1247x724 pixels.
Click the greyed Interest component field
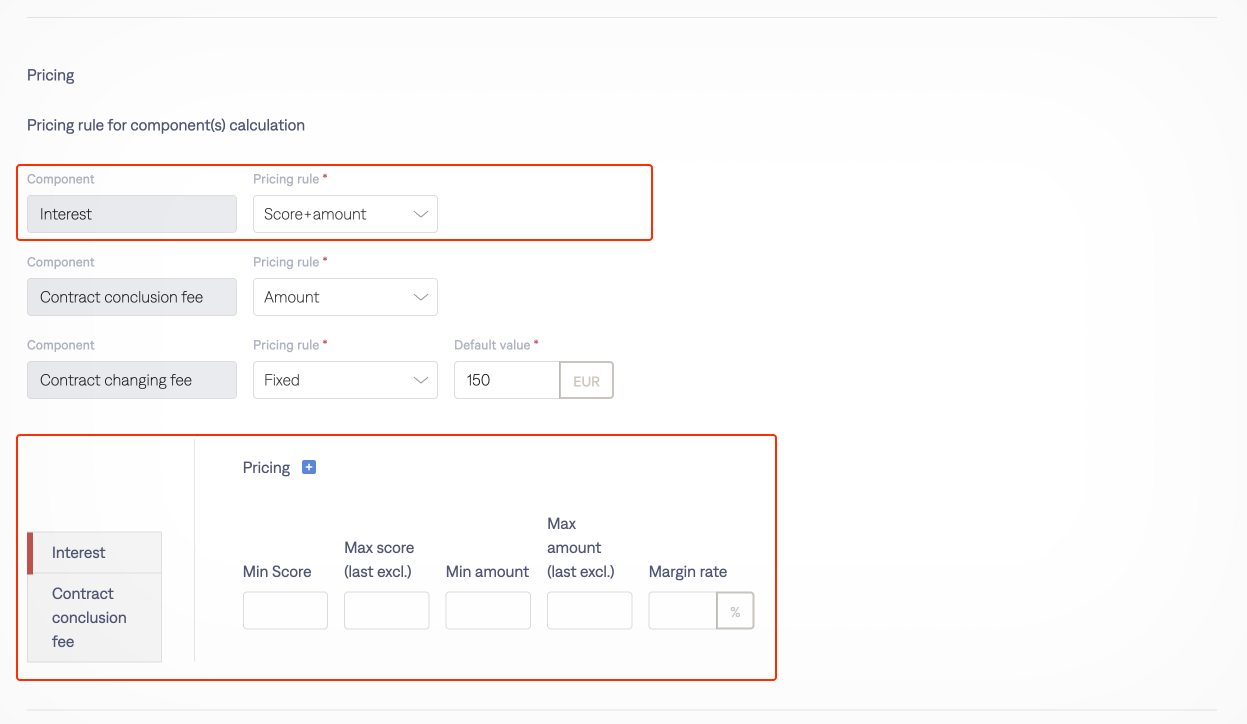coord(132,214)
